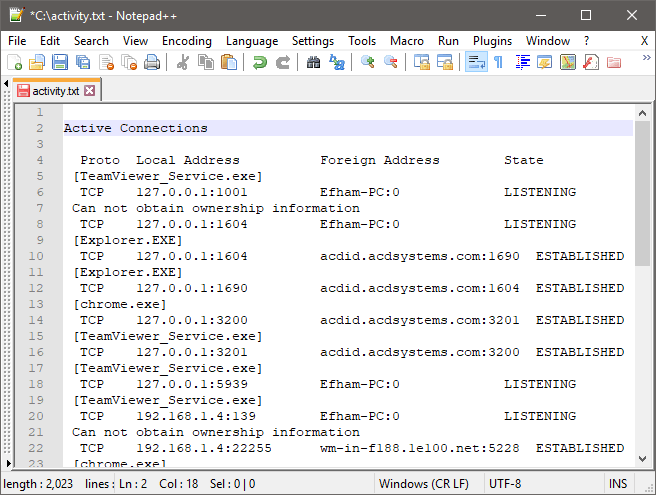
Task: Open the Search menu
Action: pos(91,41)
